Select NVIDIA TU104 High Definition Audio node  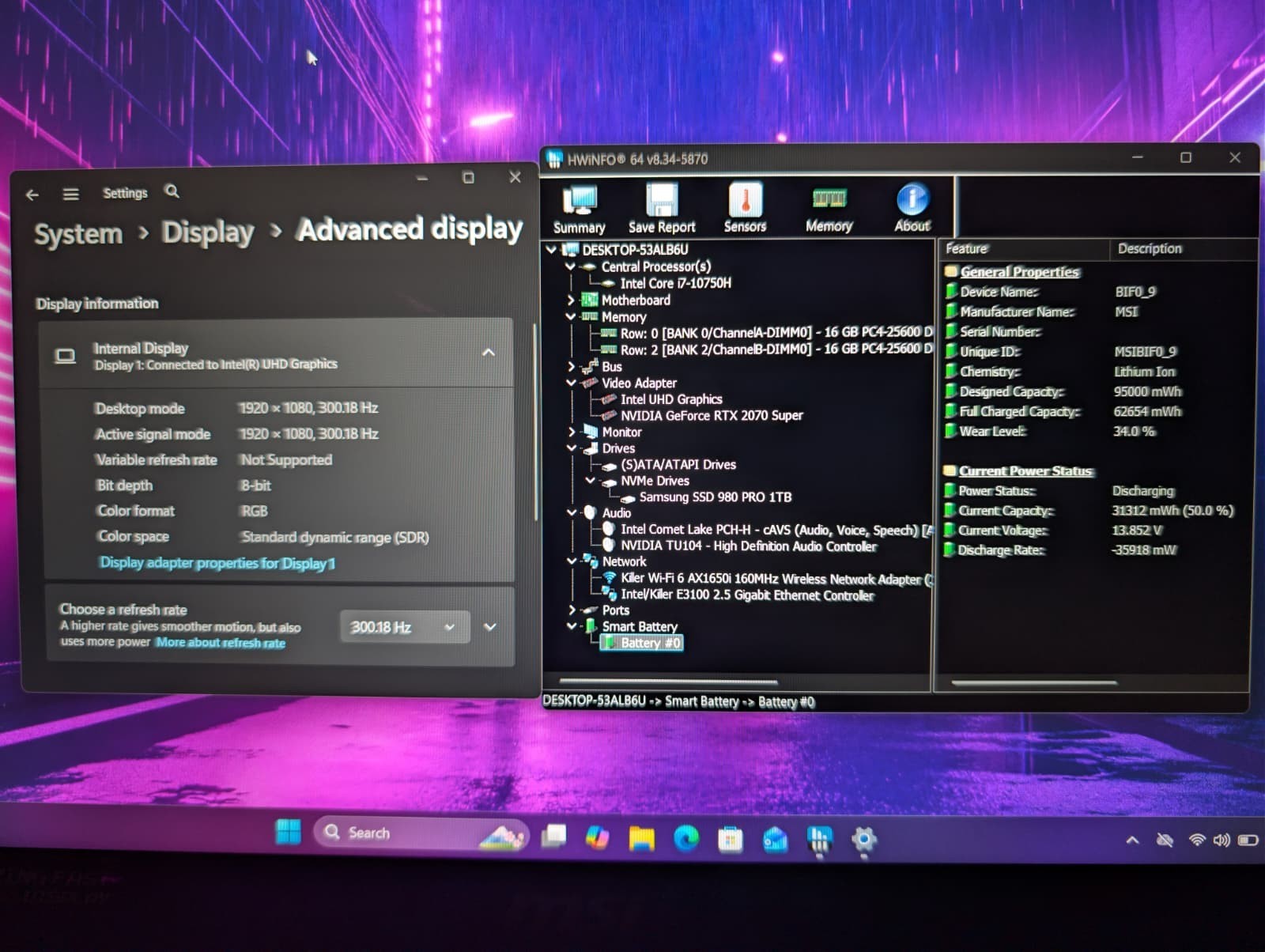[x=749, y=546]
